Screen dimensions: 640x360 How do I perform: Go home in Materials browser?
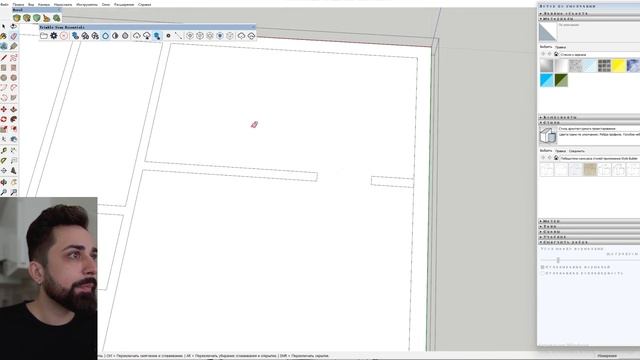[x=556, y=54]
